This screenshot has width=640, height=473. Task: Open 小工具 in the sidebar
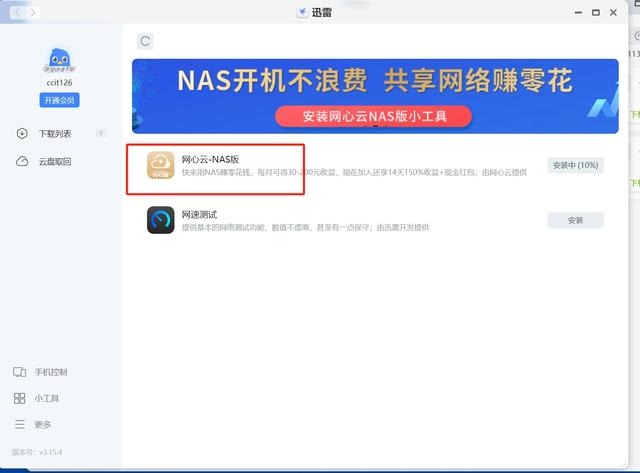47,398
